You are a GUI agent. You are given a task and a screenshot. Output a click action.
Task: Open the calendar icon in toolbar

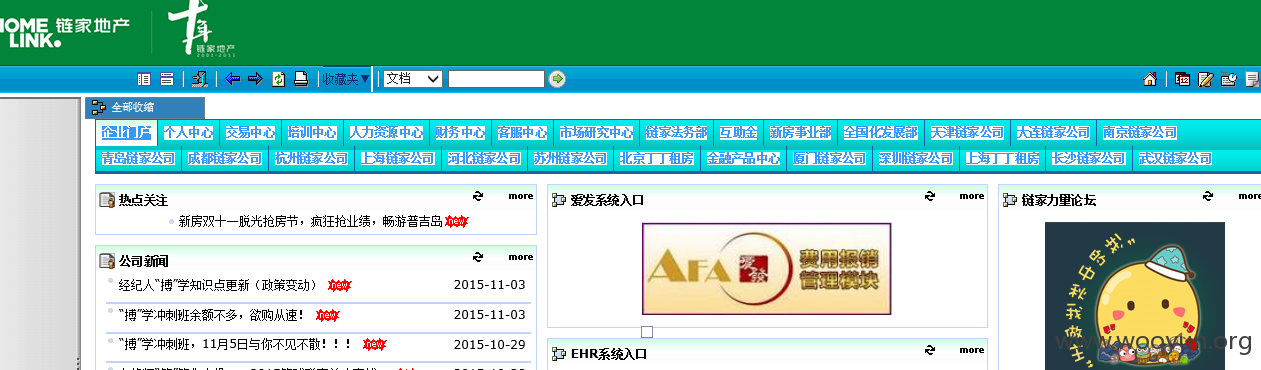(1183, 79)
